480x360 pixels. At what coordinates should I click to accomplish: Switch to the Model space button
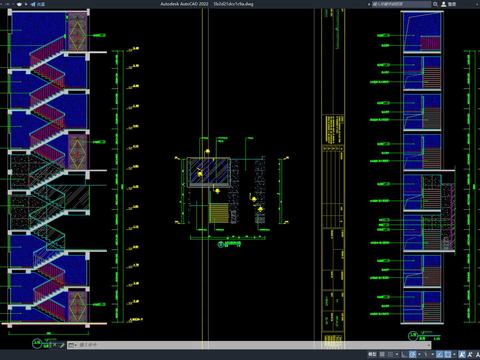pyautogui.click(x=372, y=354)
